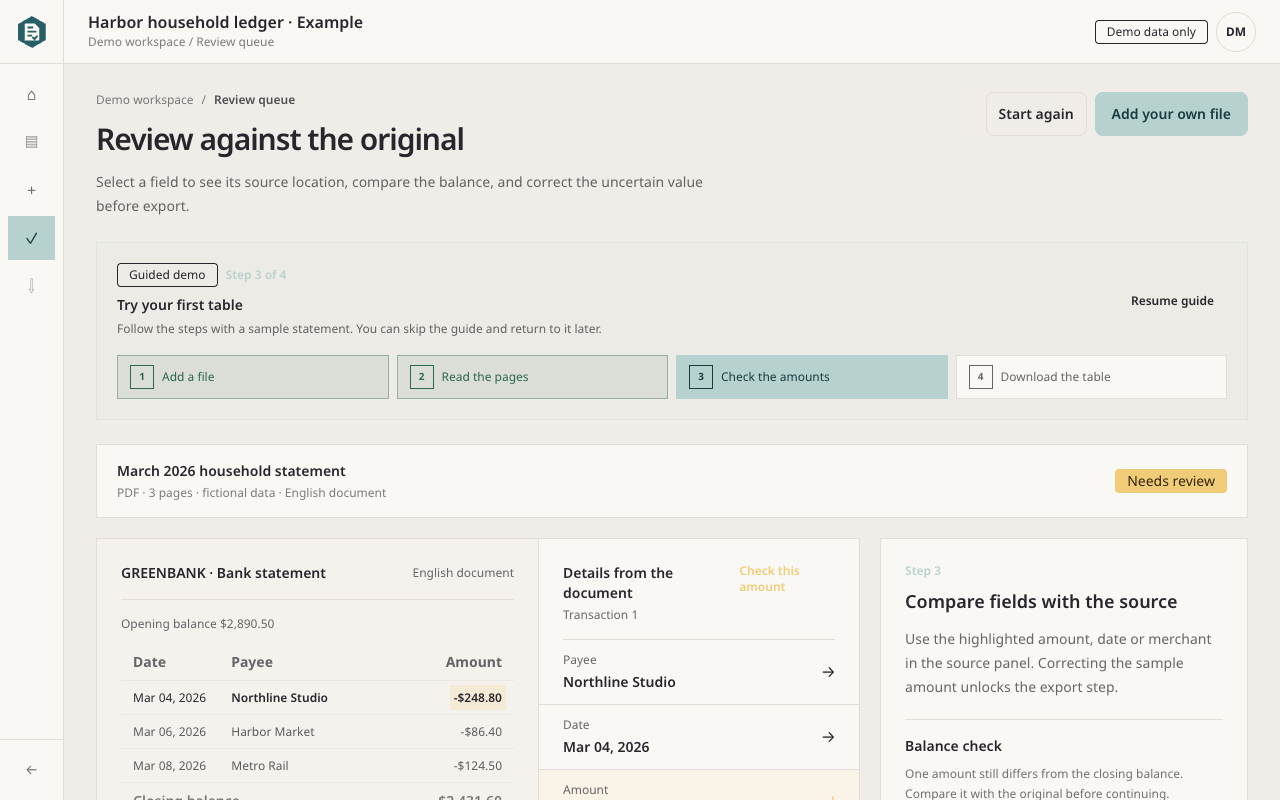Open the Home sidebar icon

[32, 95]
